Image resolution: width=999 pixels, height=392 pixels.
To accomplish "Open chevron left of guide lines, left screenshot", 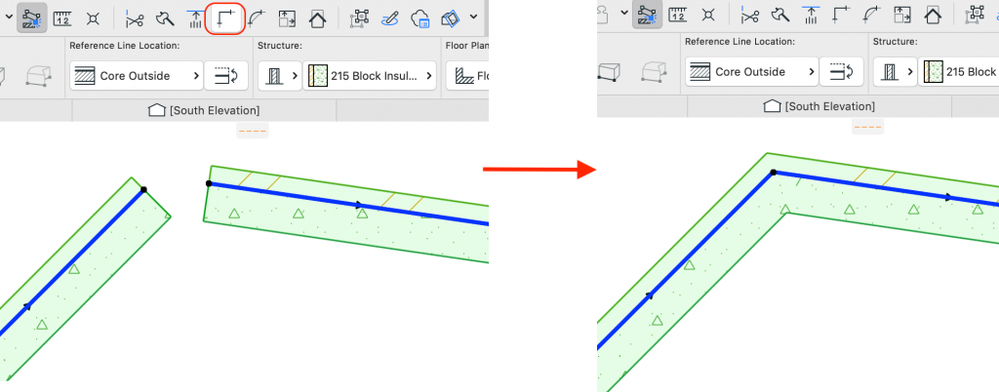I will (8, 17).
